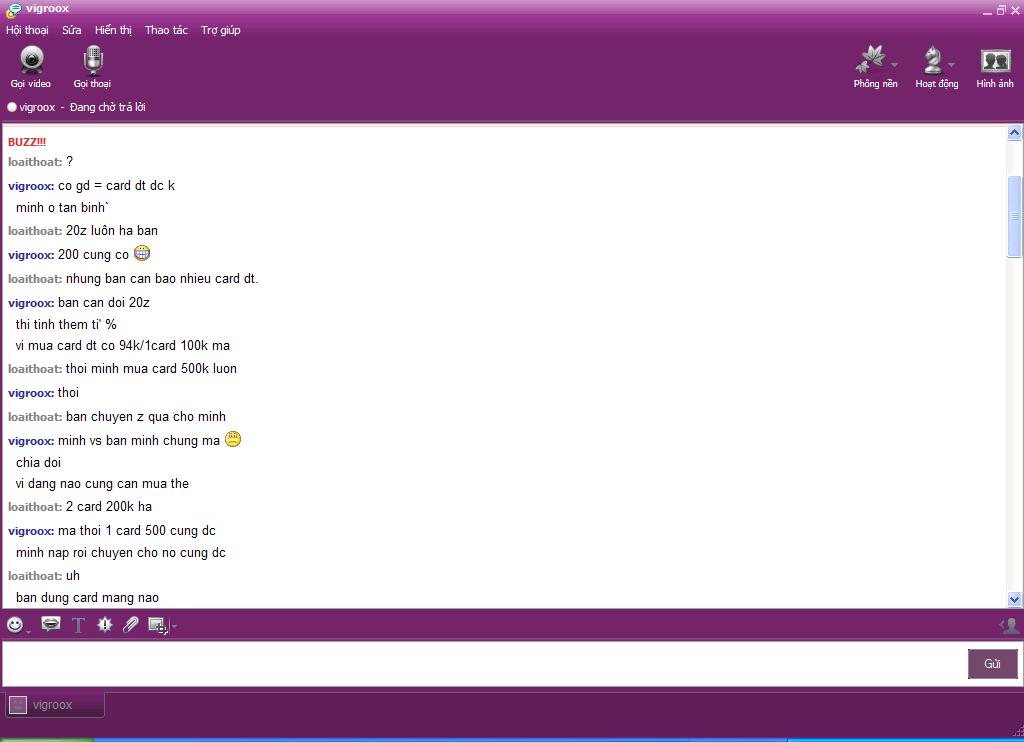
Task: Expand the emoticon dropdown arrow
Action: pos(27,631)
